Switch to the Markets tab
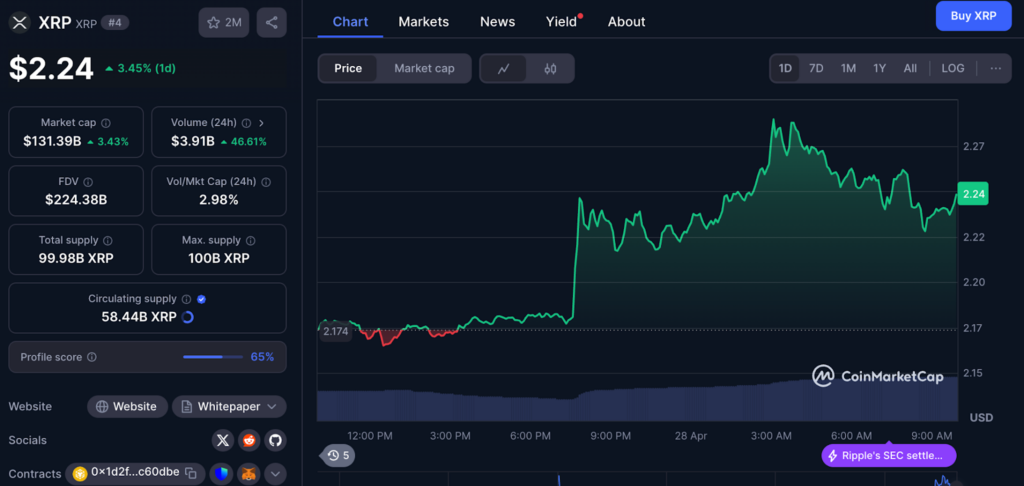 pos(423,21)
